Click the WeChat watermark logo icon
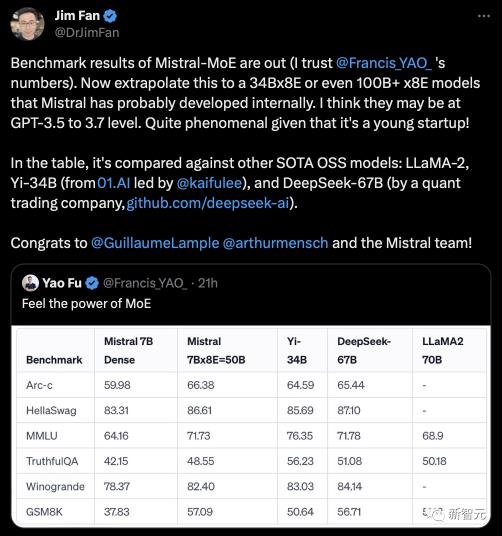Screen dimensions: 502x536 437,514
